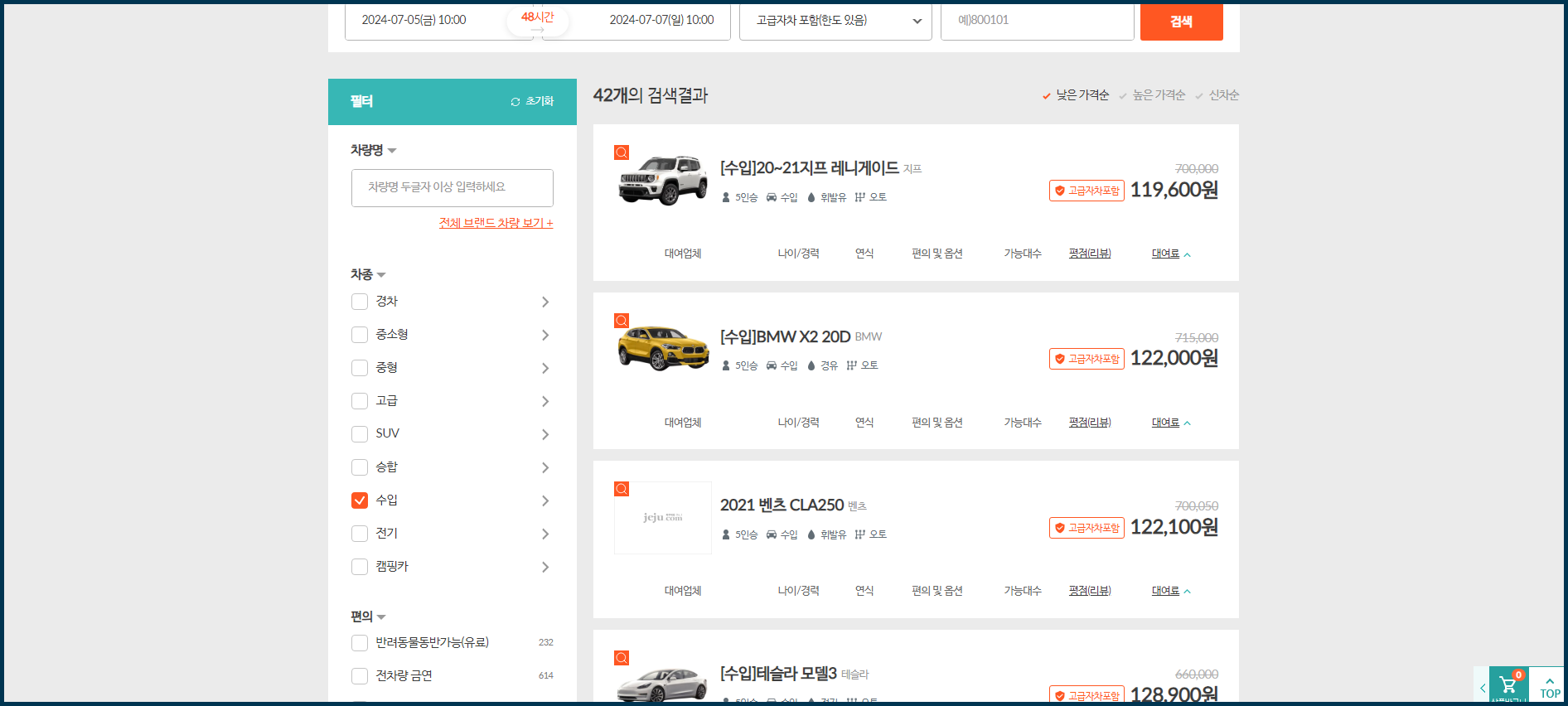Jump to top with the TOP arrow
The height and width of the screenshot is (706, 1568).
click(1550, 687)
